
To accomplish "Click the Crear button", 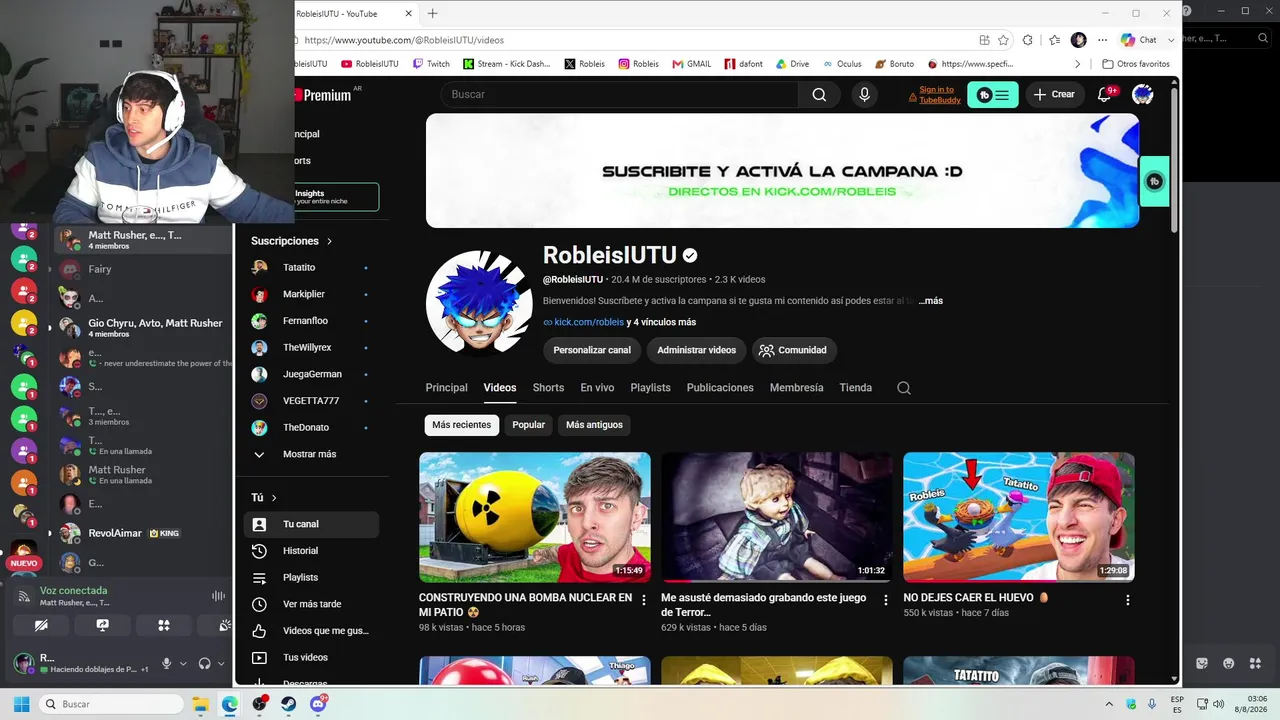I will coord(1054,94).
